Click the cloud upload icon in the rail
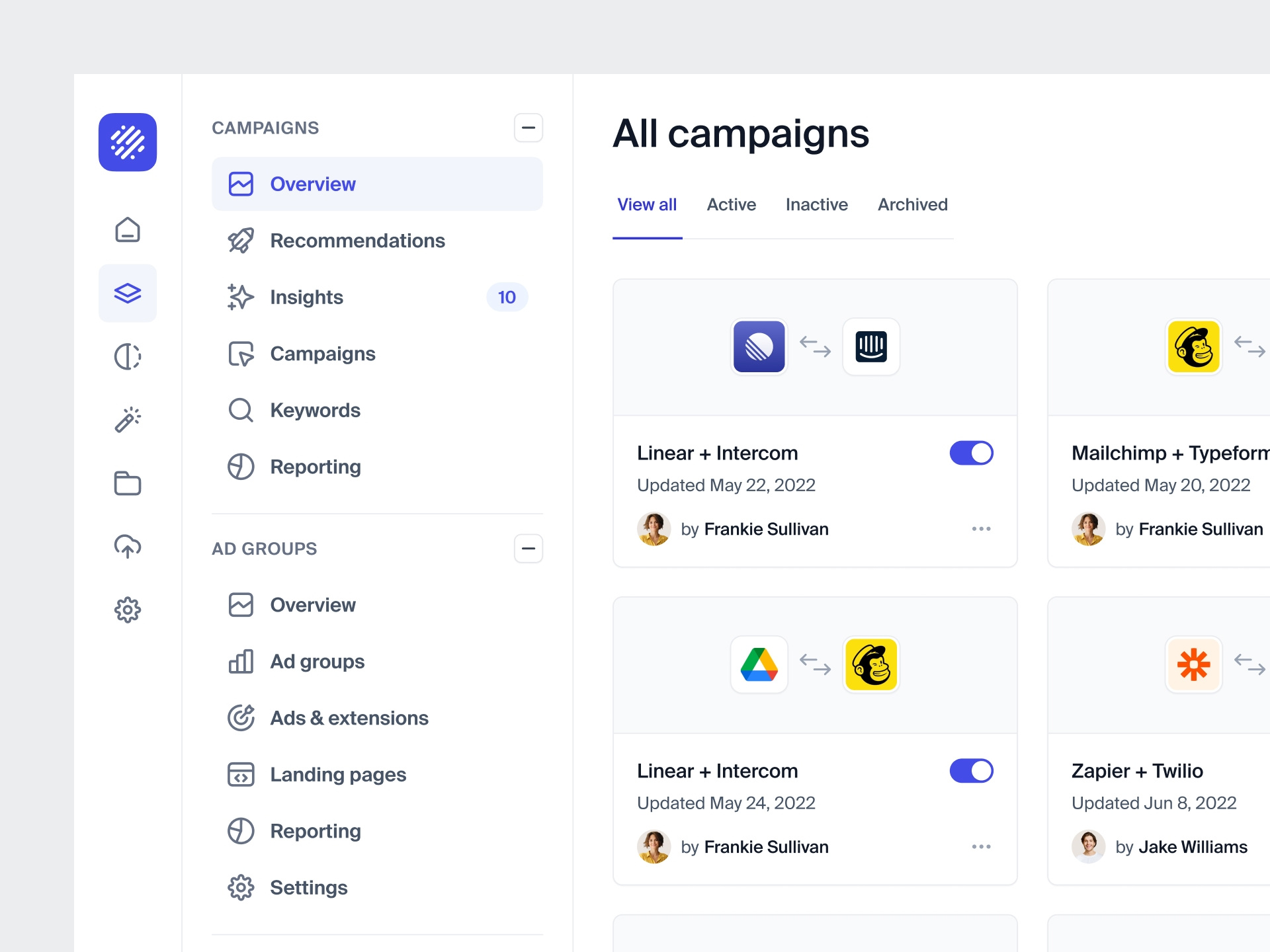The height and width of the screenshot is (952, 1270). (x=127, y=547)
